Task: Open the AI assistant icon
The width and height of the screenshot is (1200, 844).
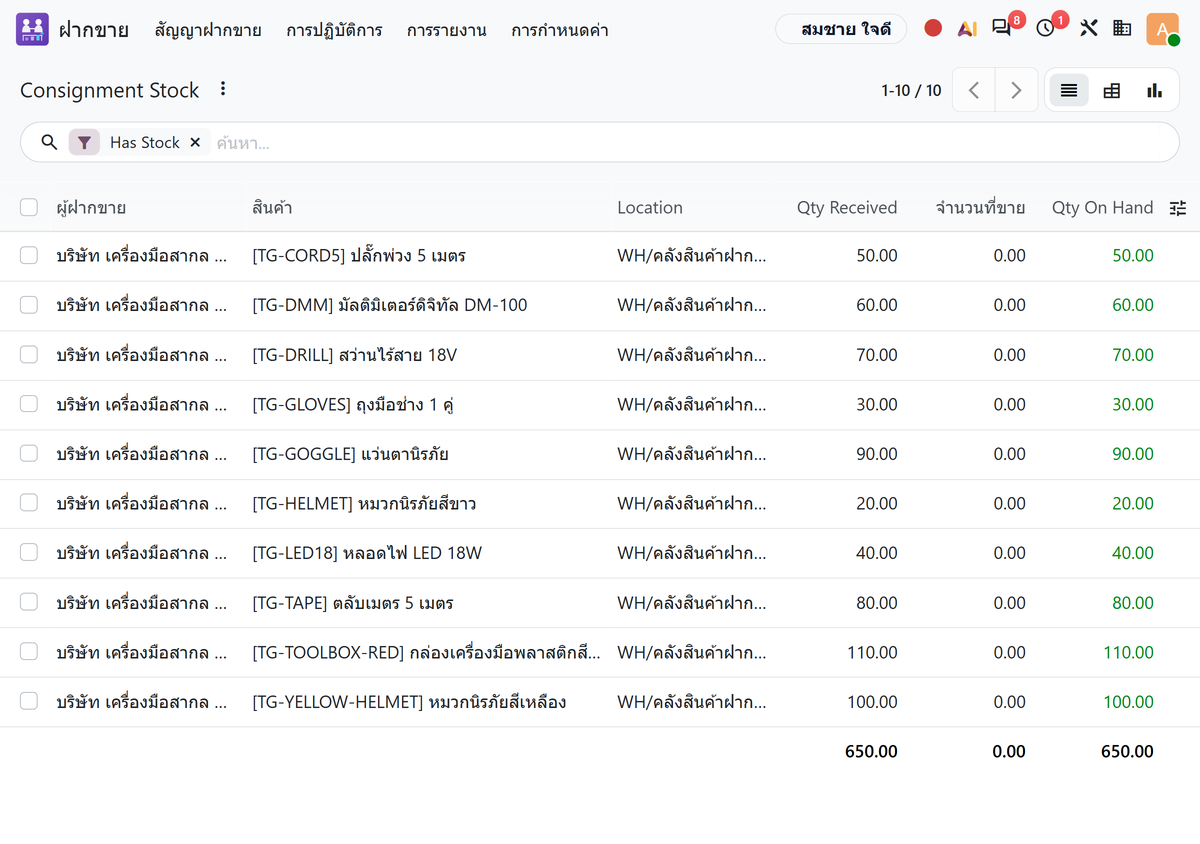Action: (967, 29)
